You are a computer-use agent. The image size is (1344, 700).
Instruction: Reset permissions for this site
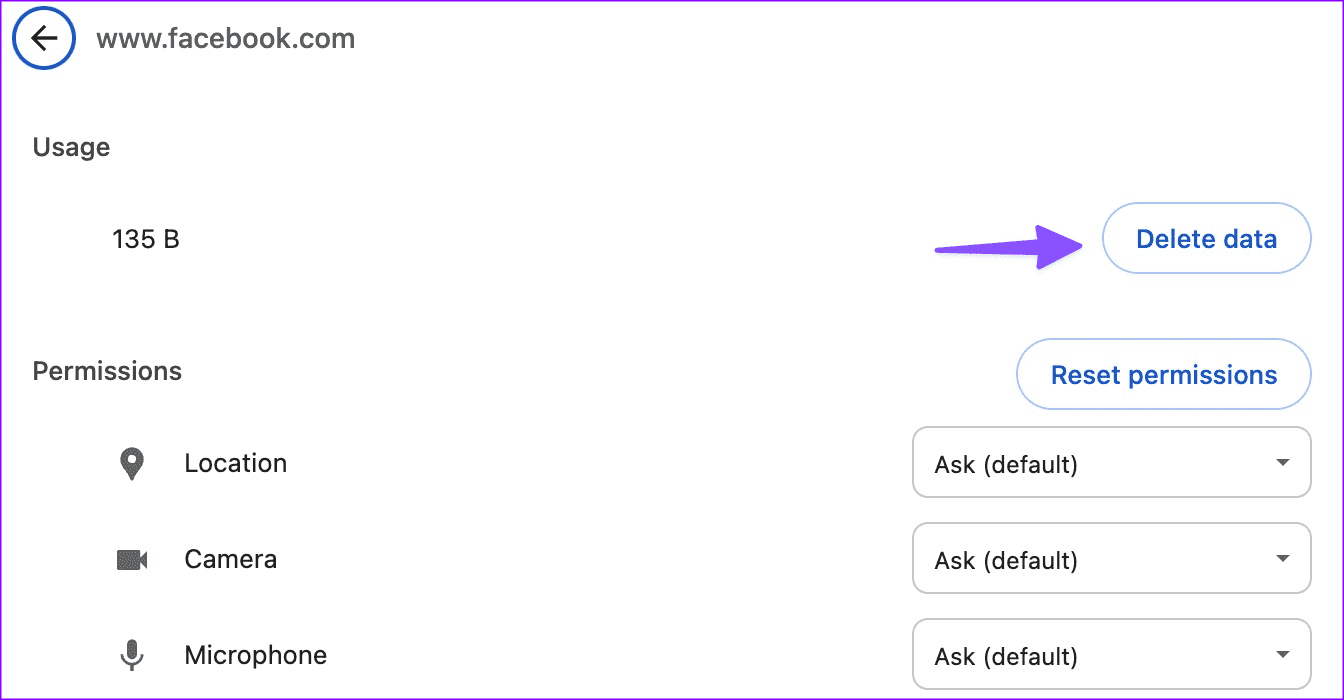coord(1164,375)
